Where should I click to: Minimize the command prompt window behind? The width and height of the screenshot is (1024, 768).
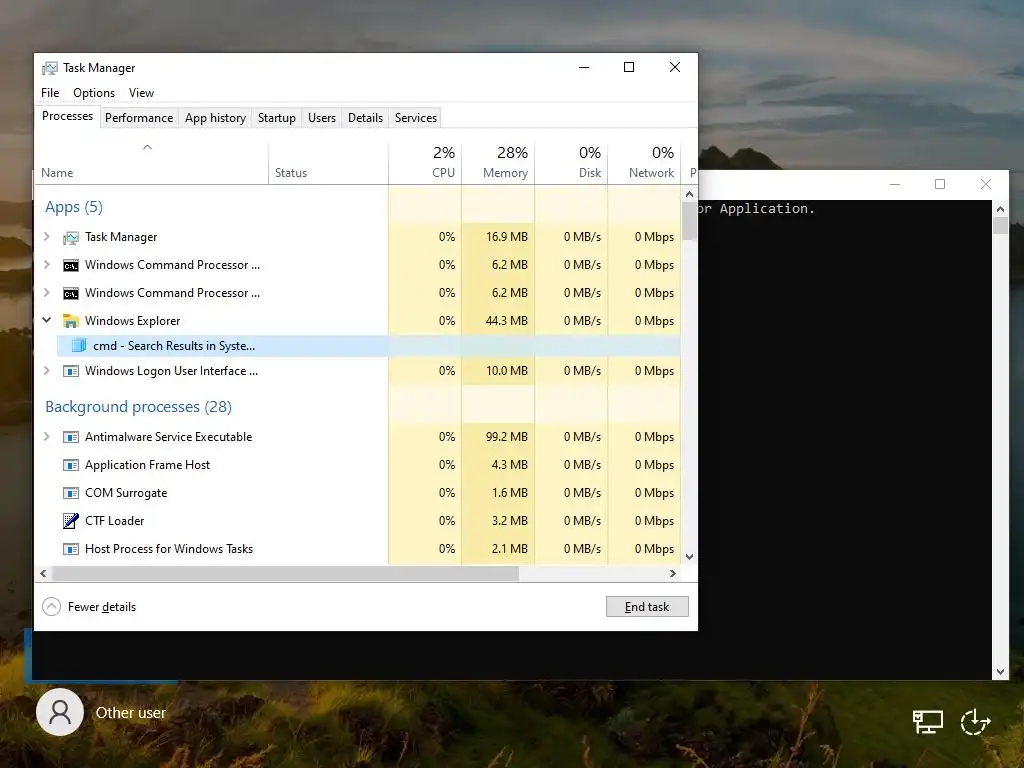coord(895,184)
